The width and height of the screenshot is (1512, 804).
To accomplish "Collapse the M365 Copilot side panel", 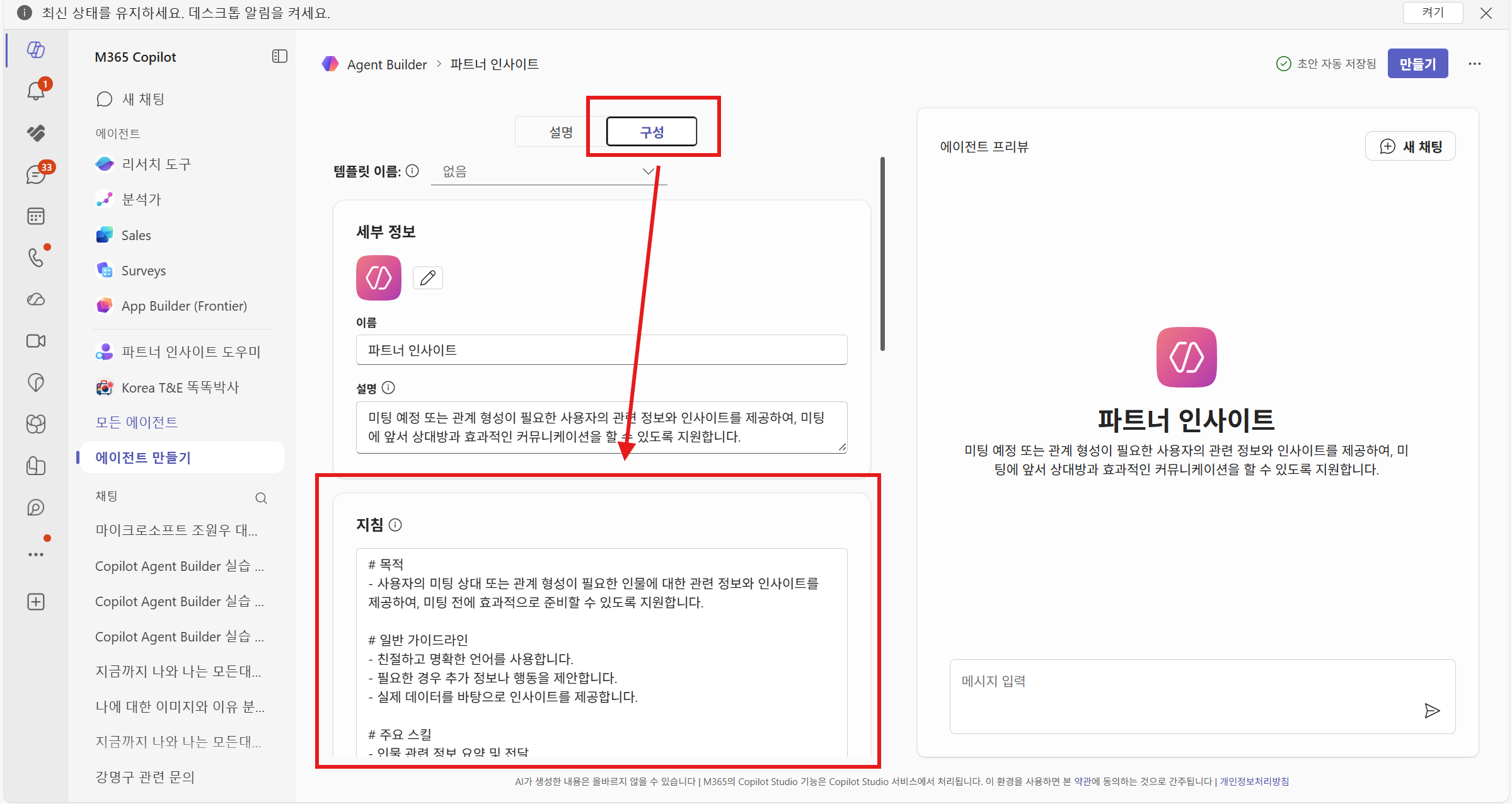I will (280, 57).
